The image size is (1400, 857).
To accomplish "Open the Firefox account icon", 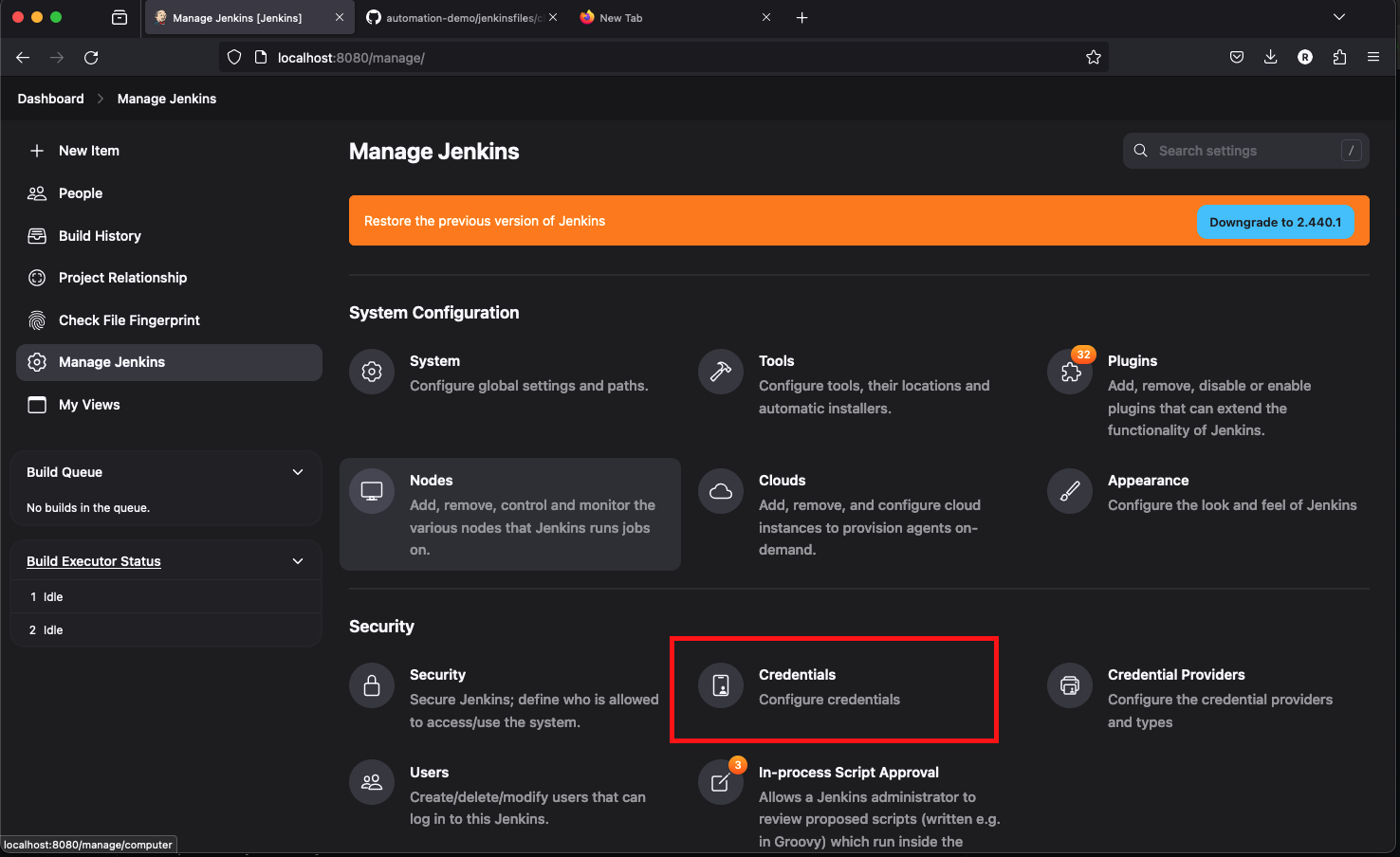I will pos(1305,58).
